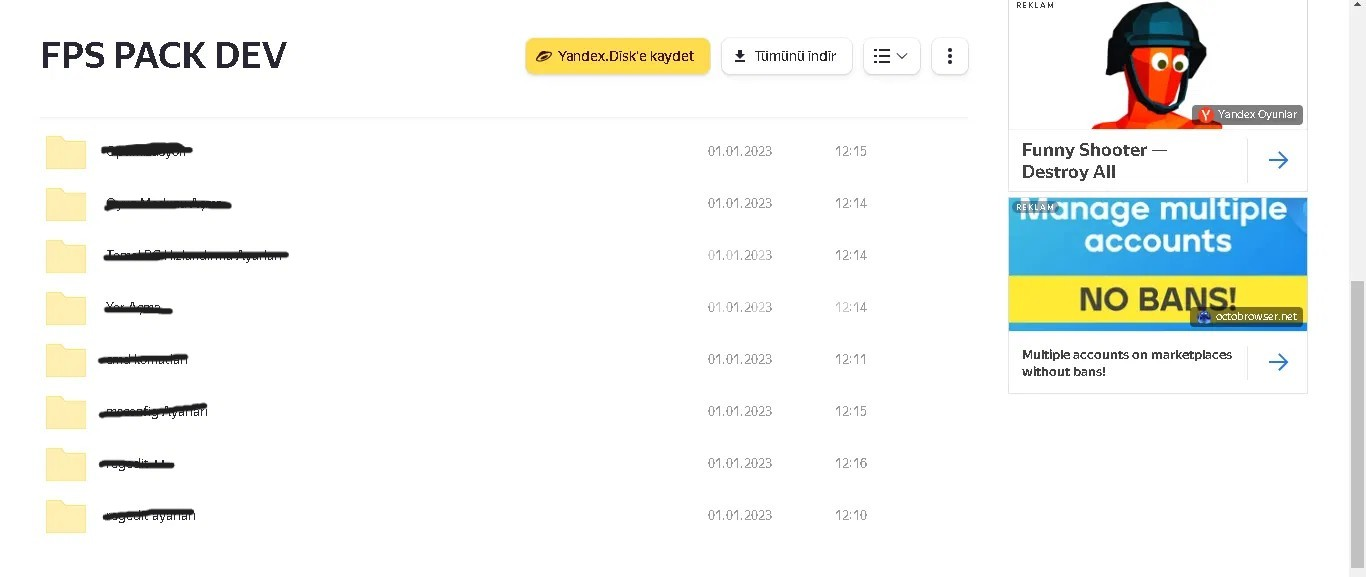Save folder to Yandex.Disk with yellow button
This screenshot has width=1366, height=577.
pyautogui.click(x=617, y=56)
